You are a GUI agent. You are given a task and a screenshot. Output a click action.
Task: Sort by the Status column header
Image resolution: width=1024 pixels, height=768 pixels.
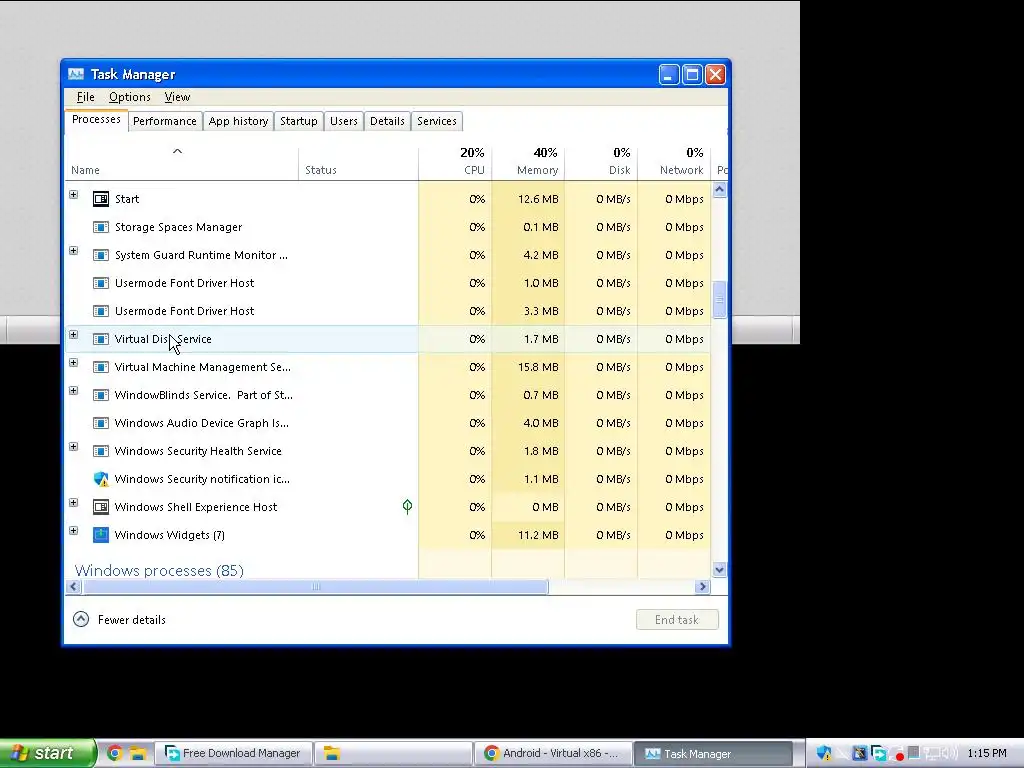[359, 163]
